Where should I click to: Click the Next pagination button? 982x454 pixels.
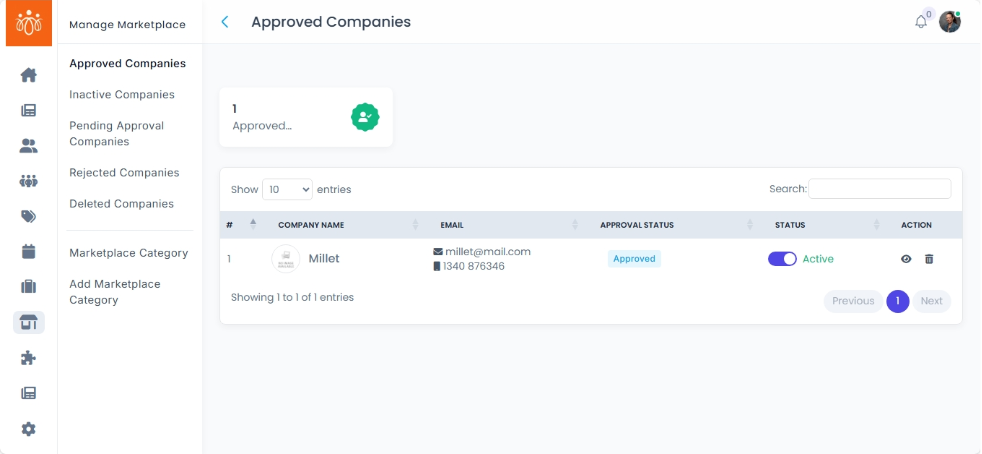point(931,301)
